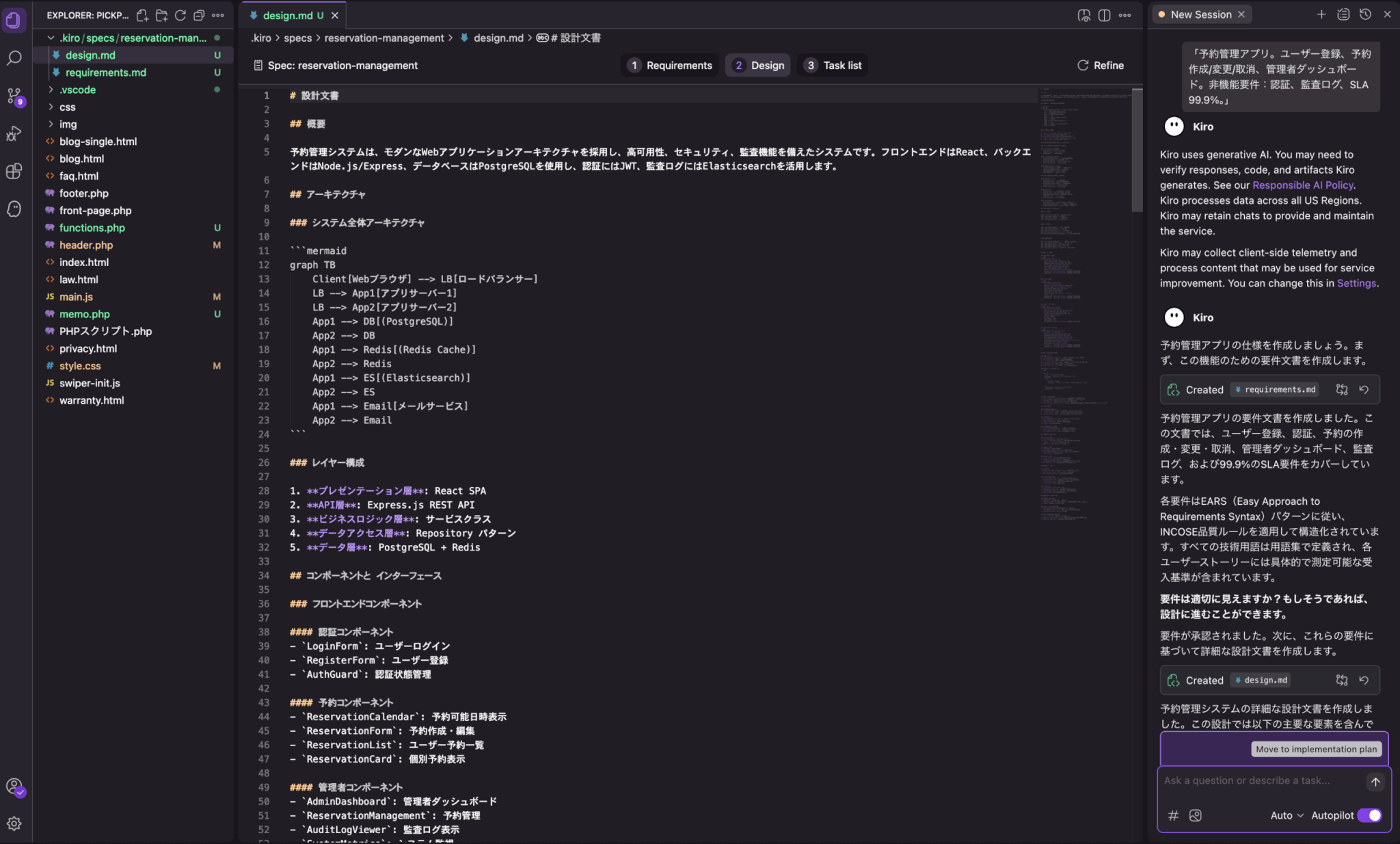Revert the design.md creation change
The height and width of the screenshot is (844, 1400).
tap(1364, 680)
